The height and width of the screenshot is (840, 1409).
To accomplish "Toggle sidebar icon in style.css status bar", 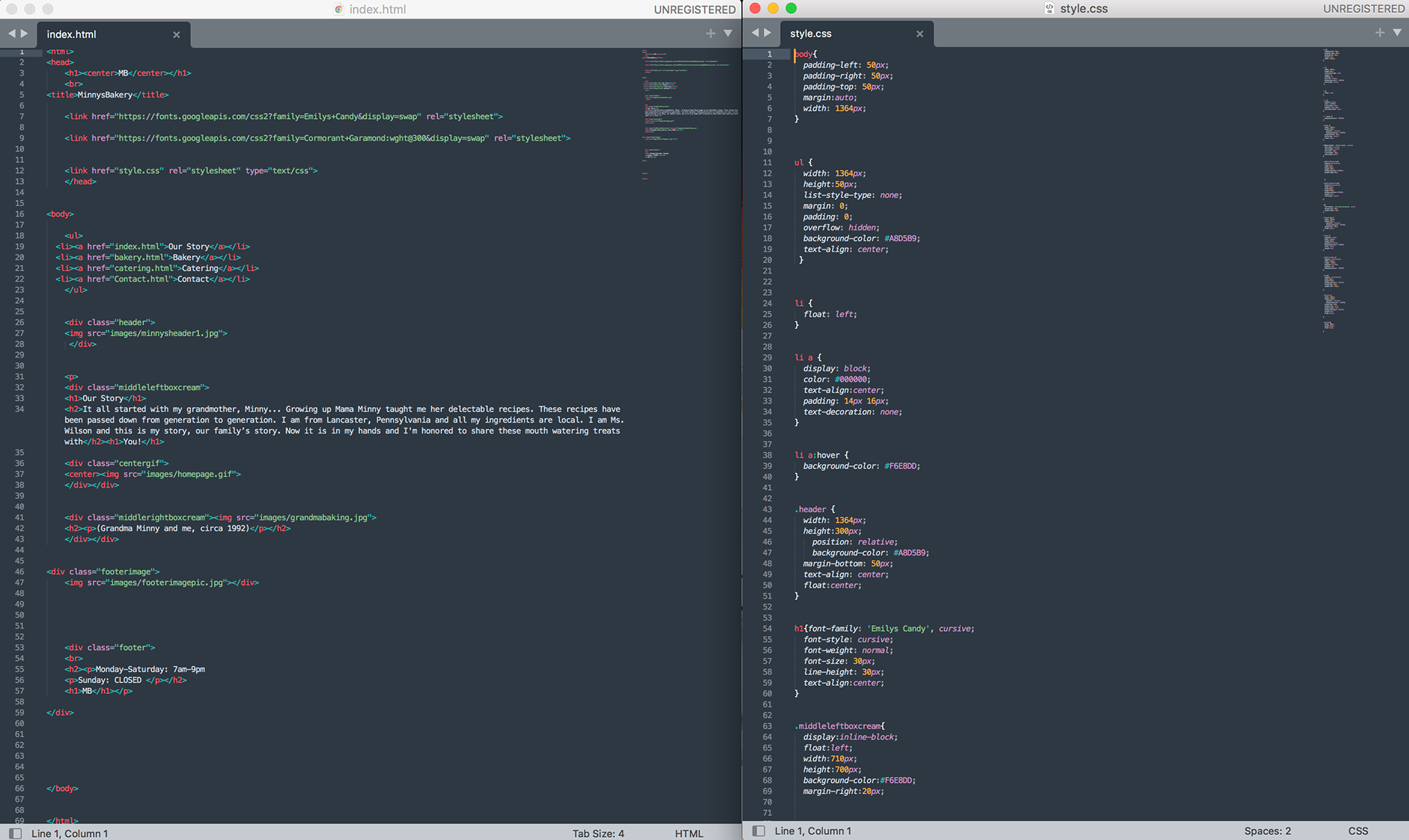I will click(x=760, y=831).
